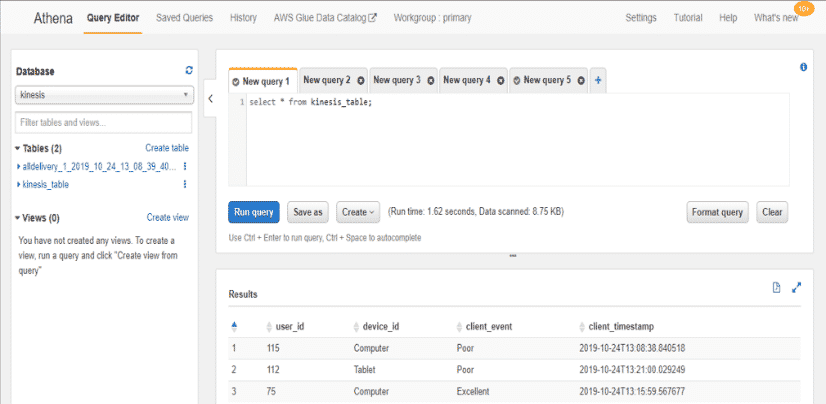The width and height of the screenshot is (826, 404).
Task: Select the Tablet device cell
Action: [365, 370]
